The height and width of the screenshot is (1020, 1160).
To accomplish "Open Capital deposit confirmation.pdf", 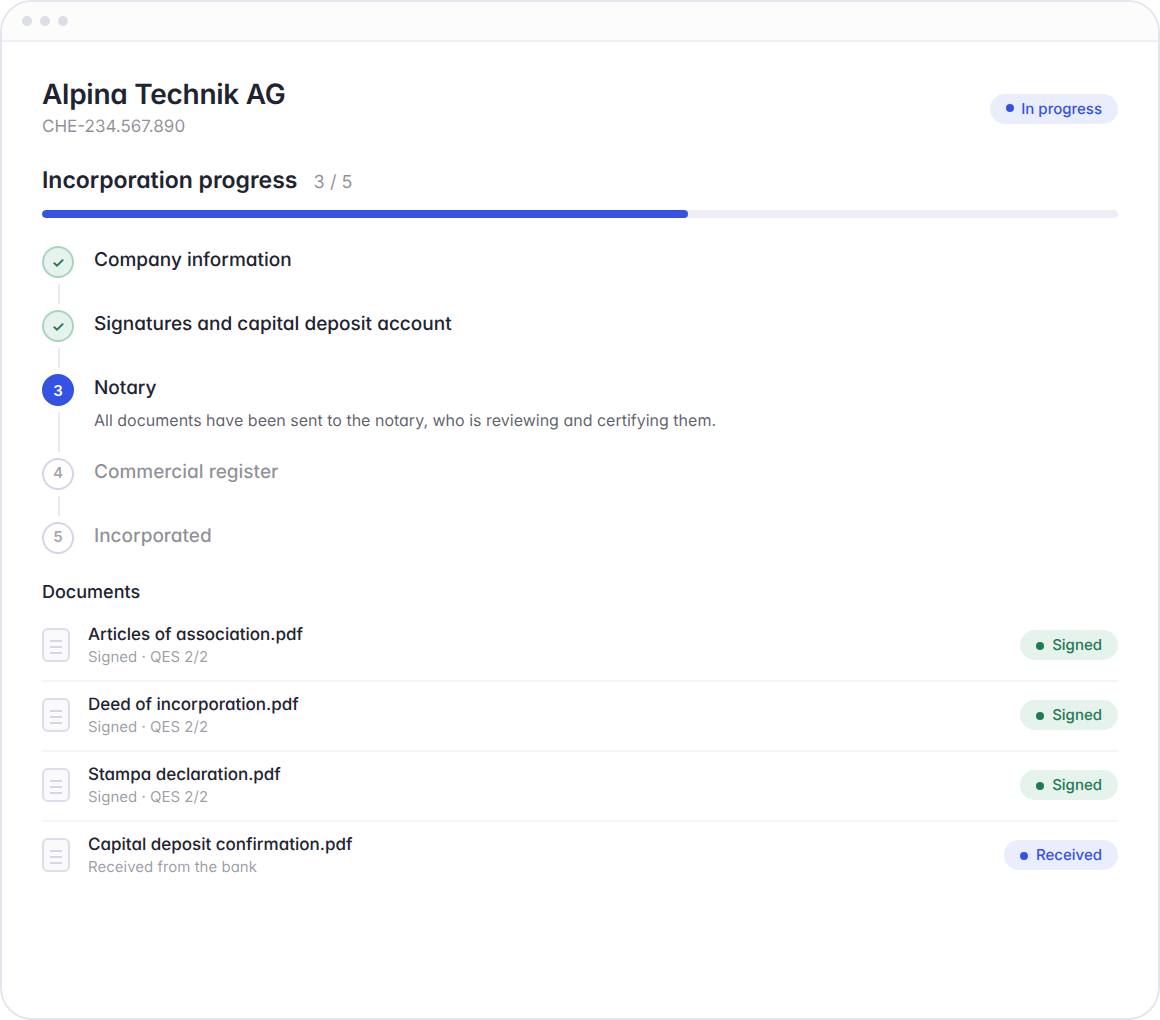I will [x=220, y=844].
